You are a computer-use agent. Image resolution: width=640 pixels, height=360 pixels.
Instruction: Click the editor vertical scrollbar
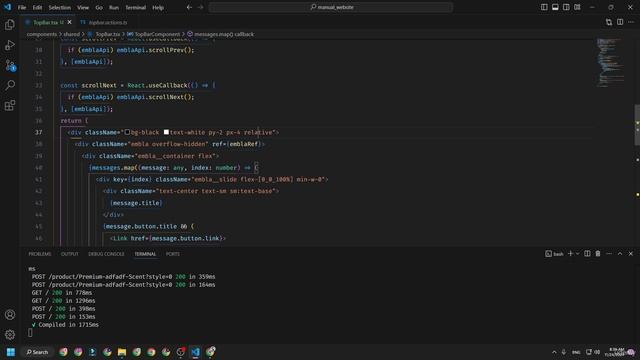(x=637, y=125)
